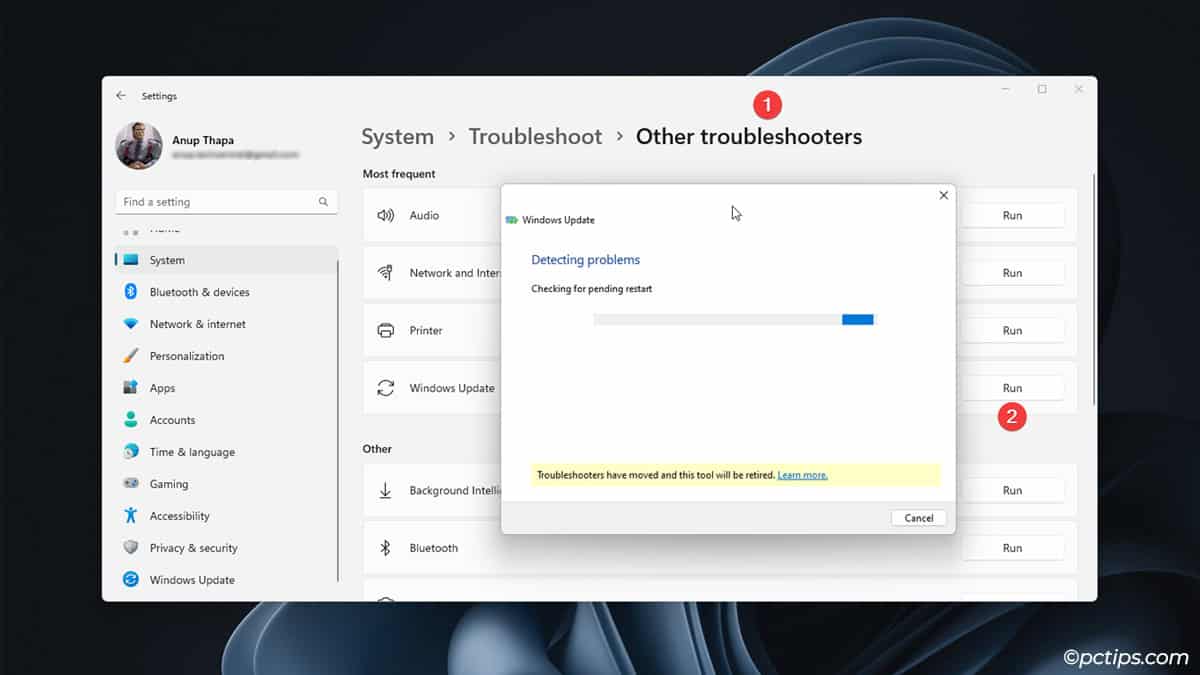Go to Accounts in the sidebar

pyautogui.click(x=172, y=420)
